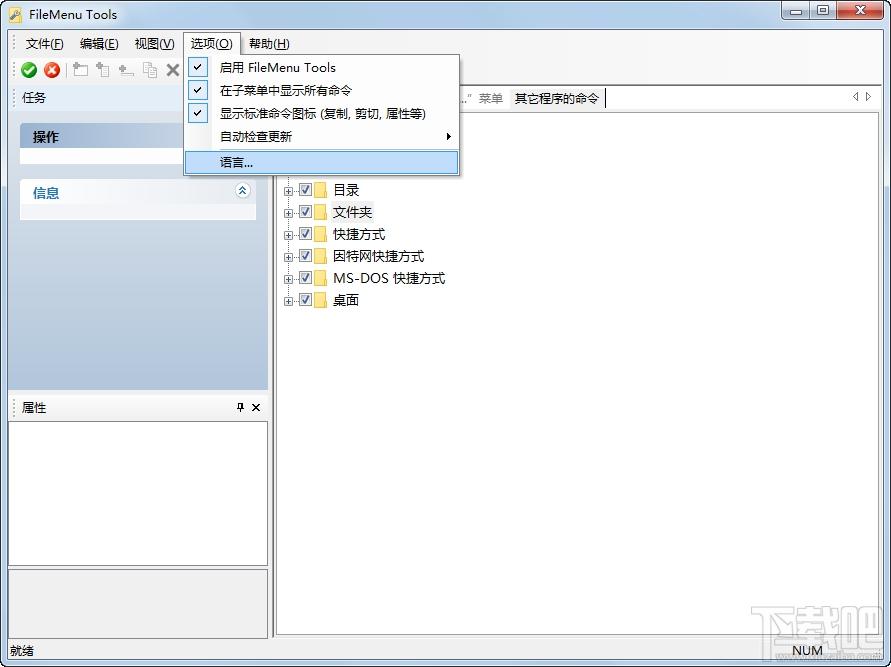Uncheck the 快捷方式 checkbox
The width and height of the screenshot is (891, 667).
(305, 234)
